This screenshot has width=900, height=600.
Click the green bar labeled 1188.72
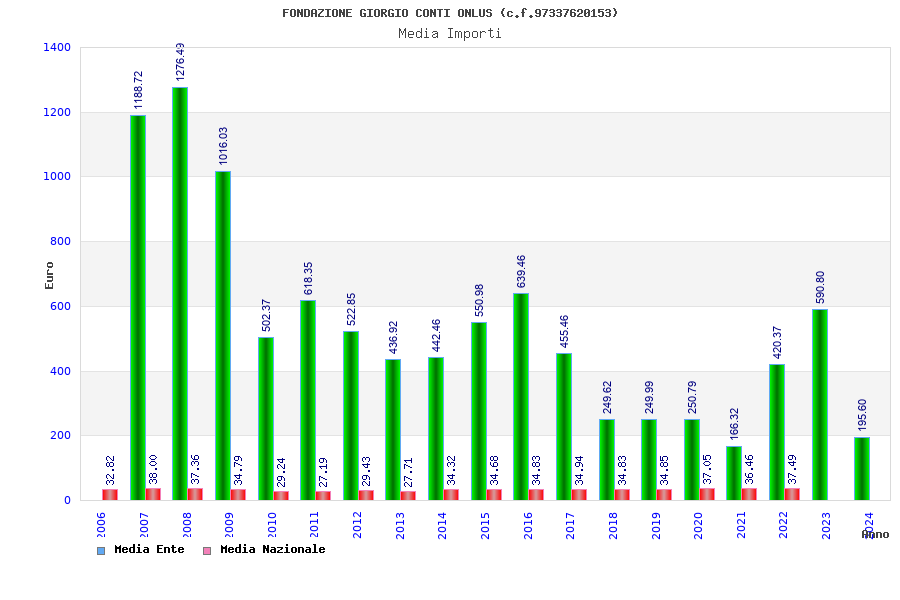point(138,308)
